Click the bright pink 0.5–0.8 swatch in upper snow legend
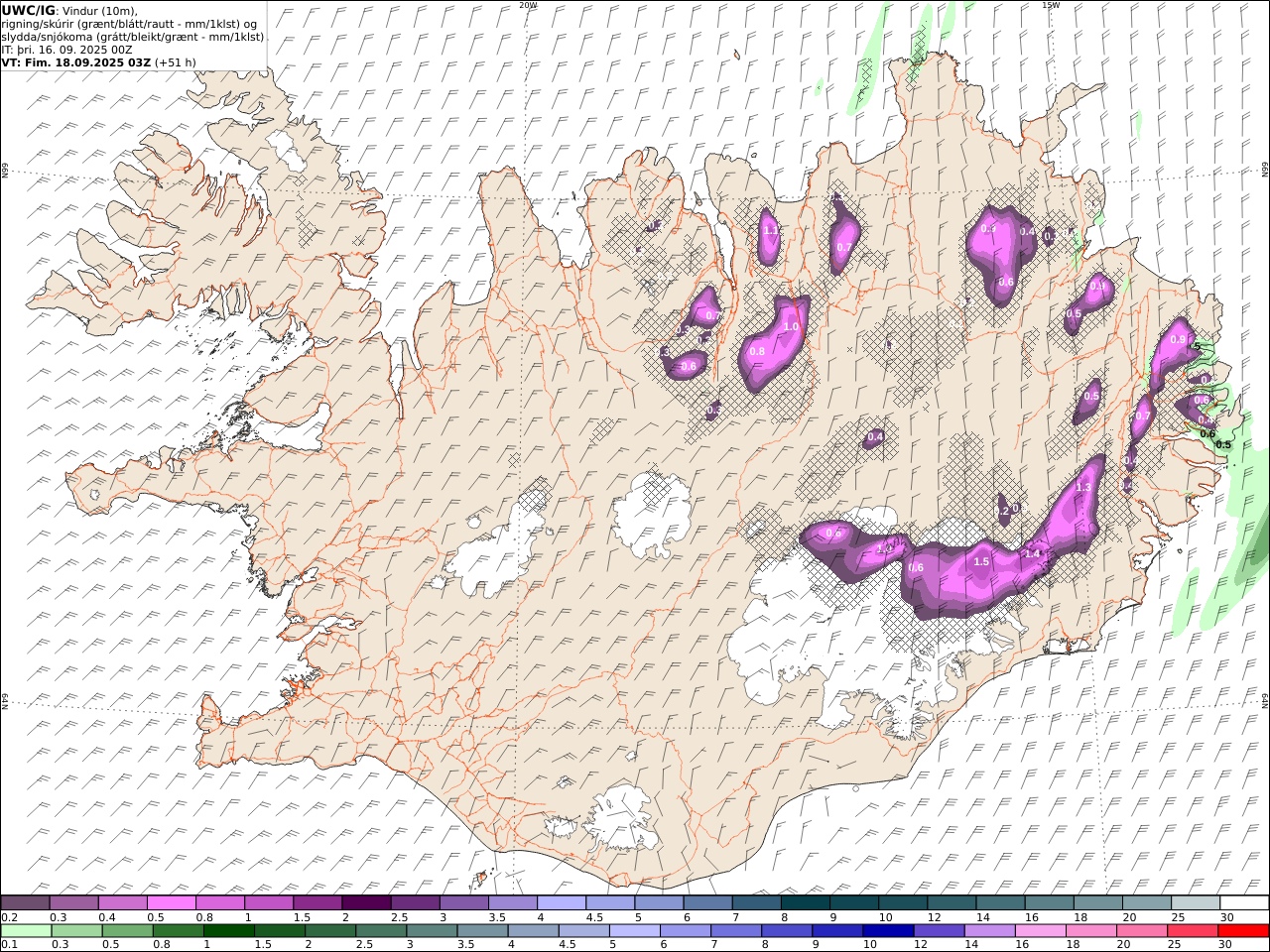 pyautogui.click(x=171, y=902)
